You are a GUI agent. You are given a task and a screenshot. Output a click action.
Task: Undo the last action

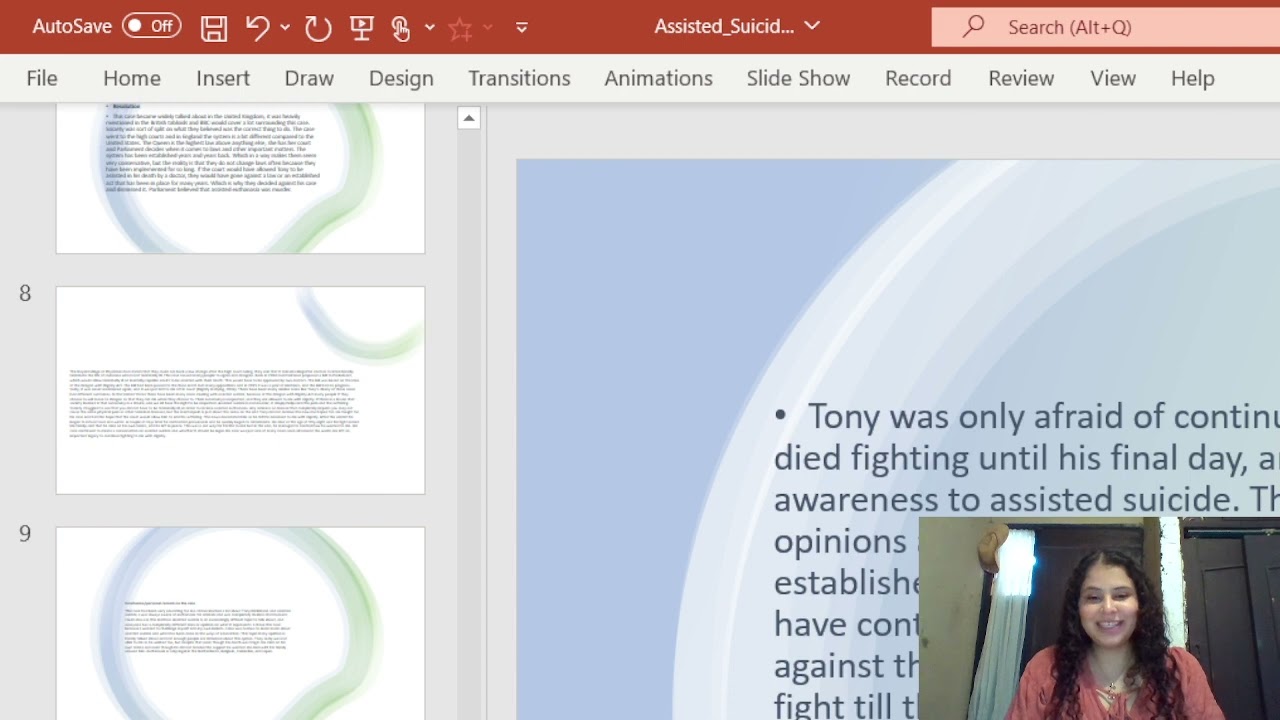(258, 27)
